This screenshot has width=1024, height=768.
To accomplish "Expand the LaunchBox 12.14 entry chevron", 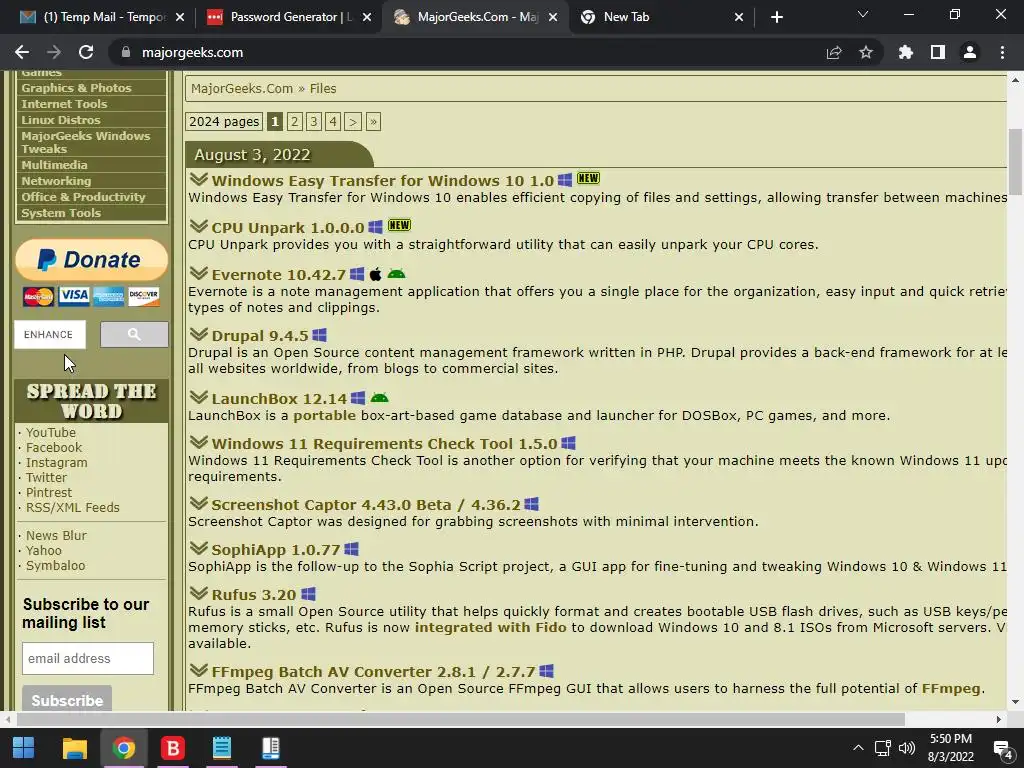I will click(x=199, y=397).
